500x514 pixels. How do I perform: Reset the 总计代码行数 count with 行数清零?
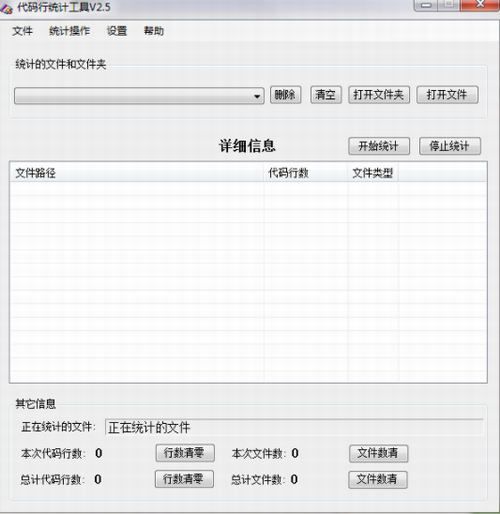184,479
